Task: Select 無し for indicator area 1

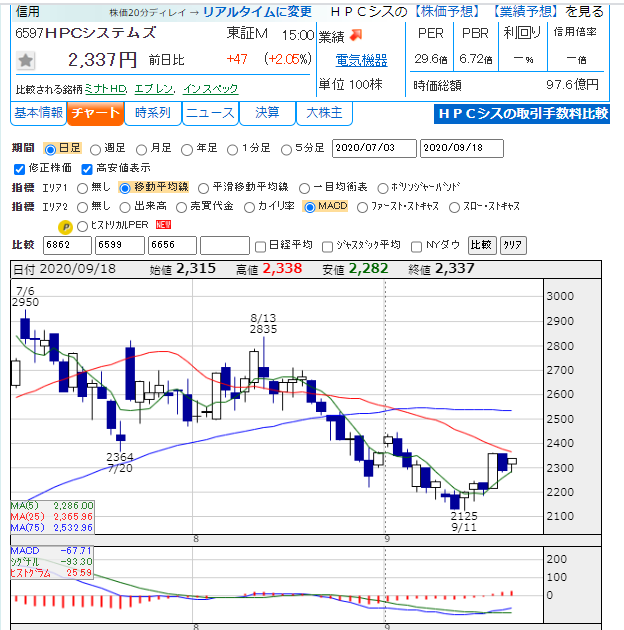Action: click(83, 188)
